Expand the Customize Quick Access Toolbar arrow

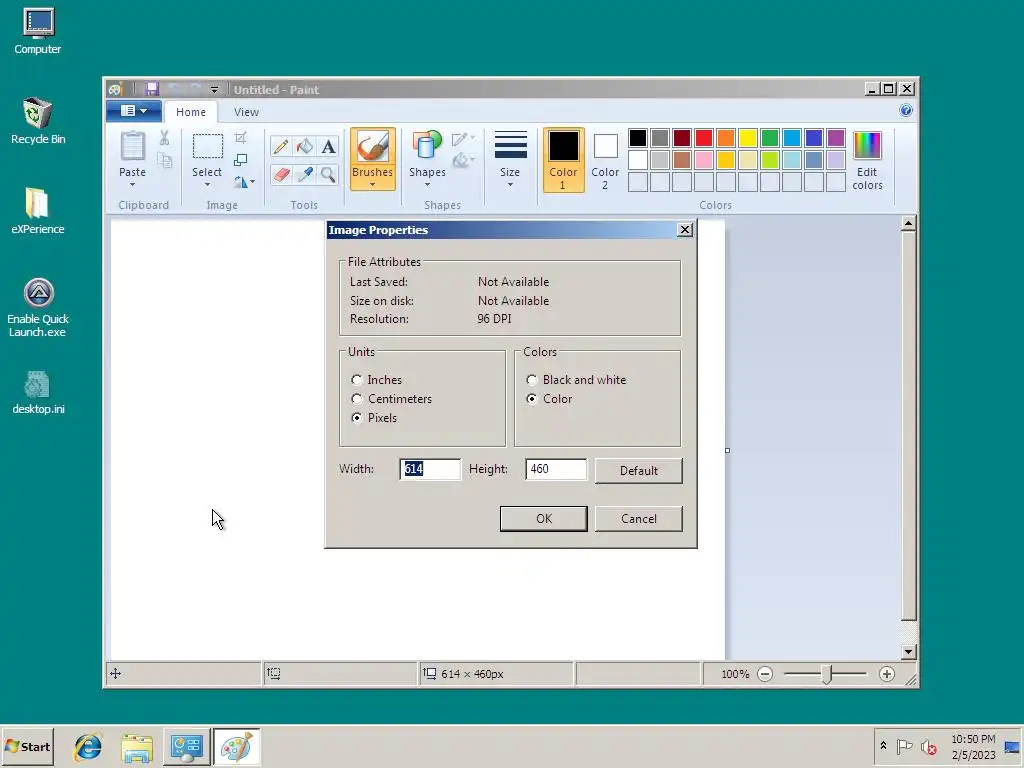(x=214, y=89)
